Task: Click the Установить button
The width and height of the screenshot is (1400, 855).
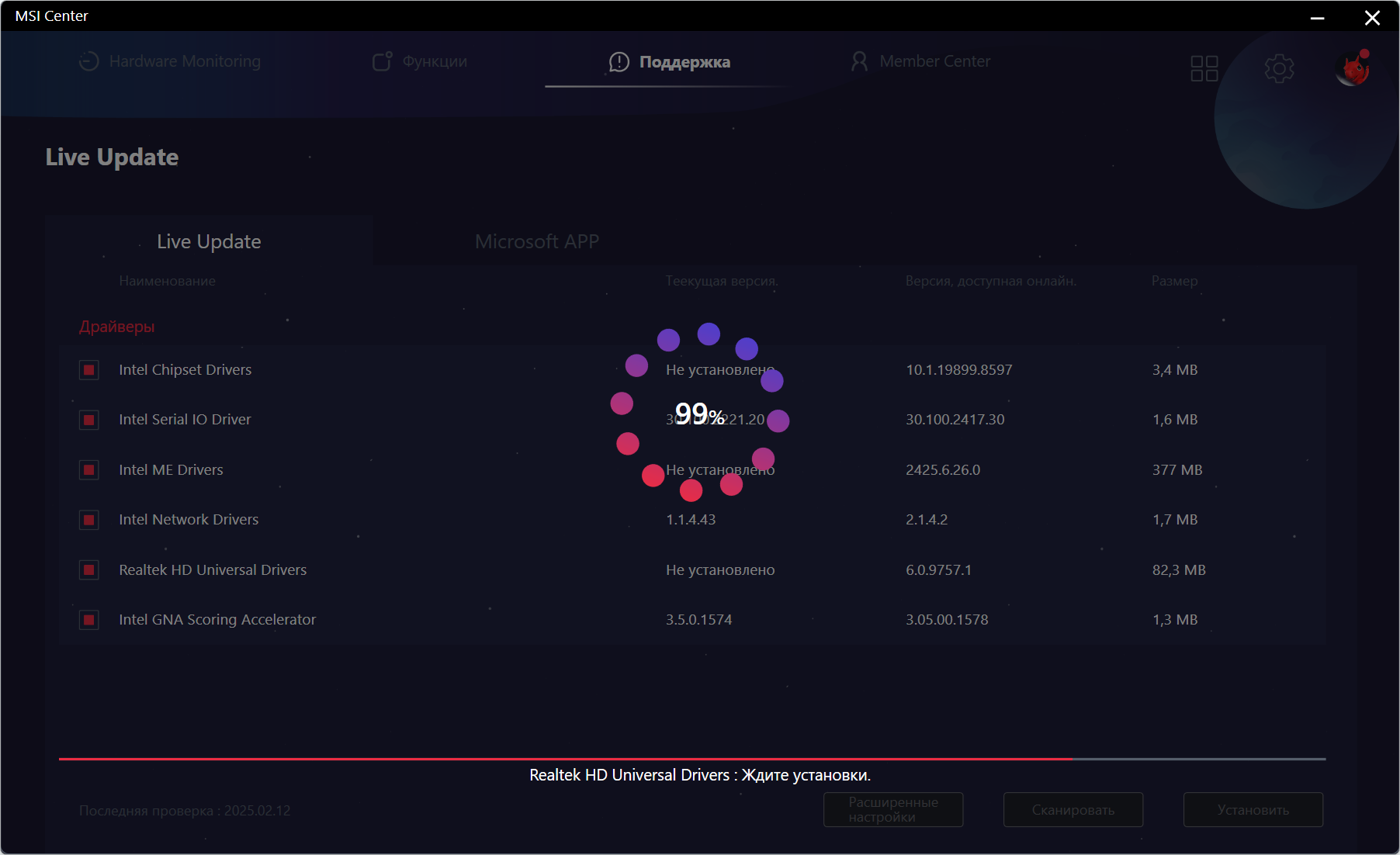Action: (x=1253, y=809)
